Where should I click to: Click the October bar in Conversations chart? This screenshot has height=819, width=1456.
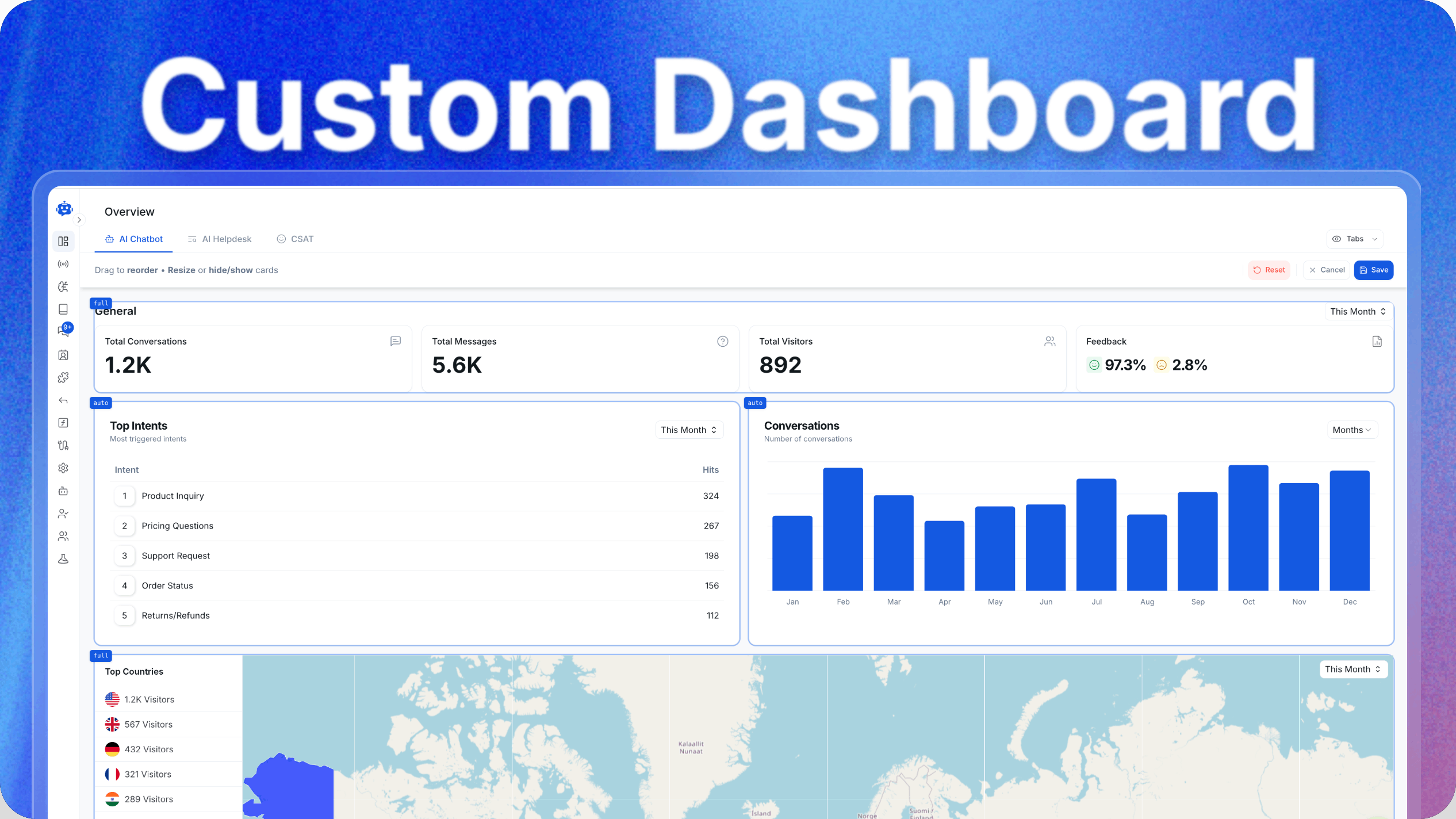[x=1248, y=527]
